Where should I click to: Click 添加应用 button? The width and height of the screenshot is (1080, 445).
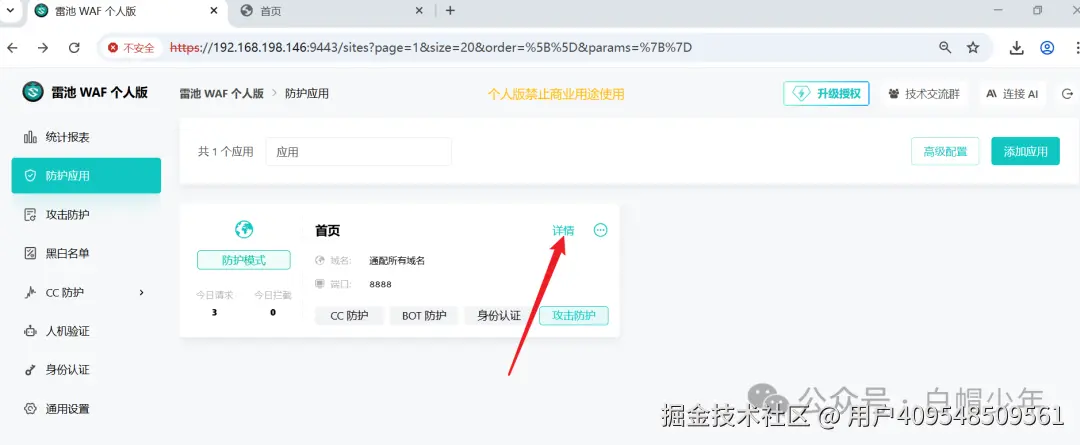1026,152
